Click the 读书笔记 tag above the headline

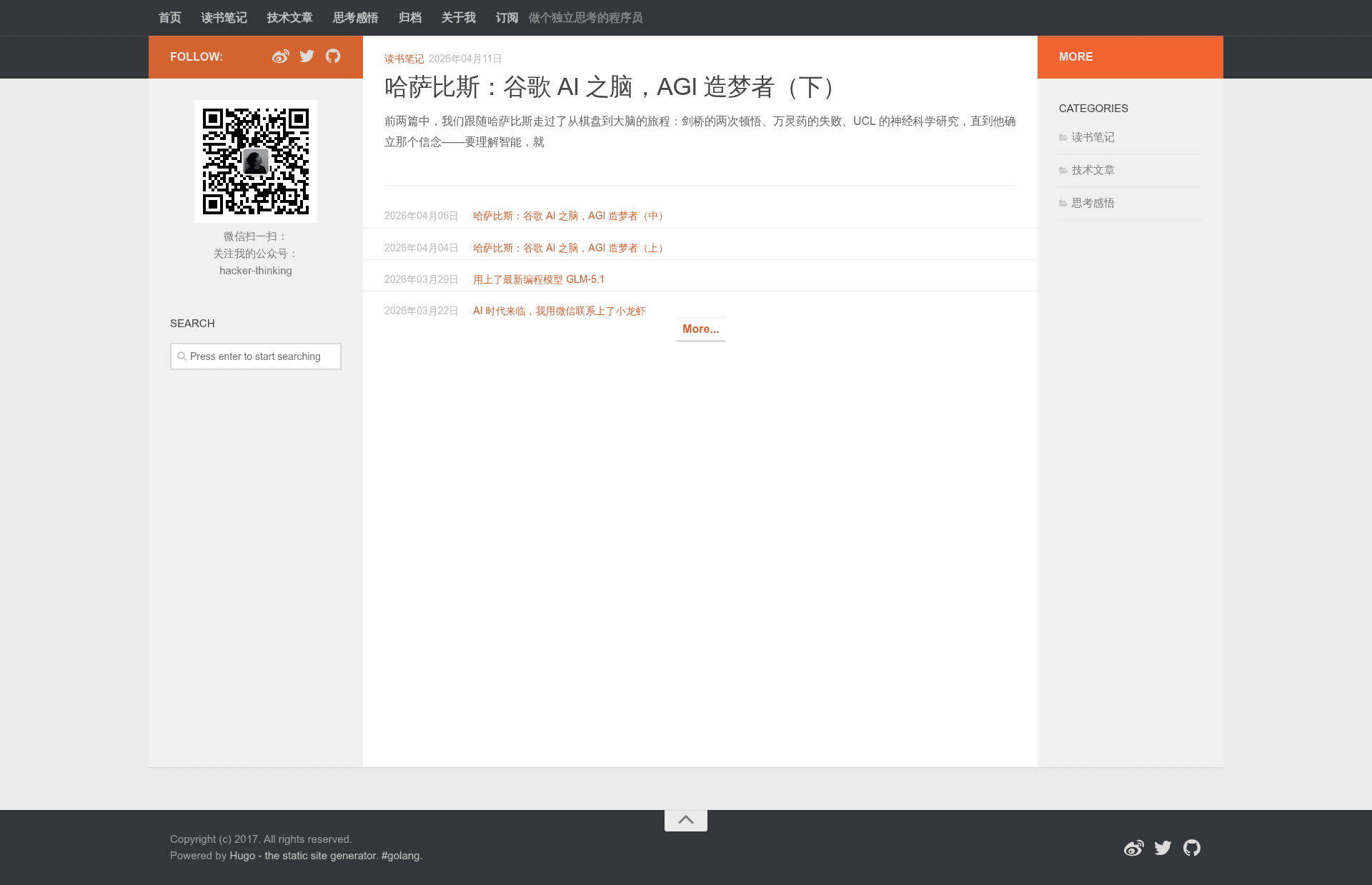(404, 59)
